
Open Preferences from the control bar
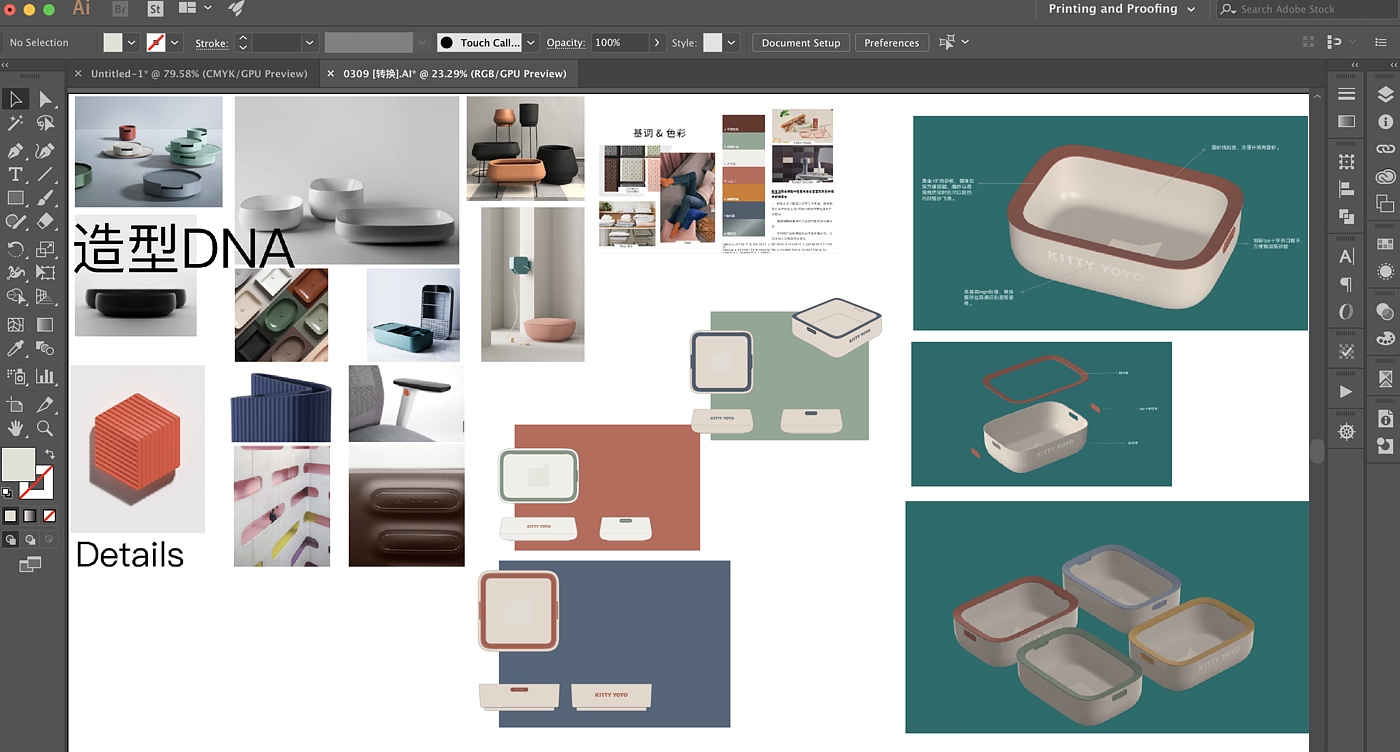click(x=891, y=43)
